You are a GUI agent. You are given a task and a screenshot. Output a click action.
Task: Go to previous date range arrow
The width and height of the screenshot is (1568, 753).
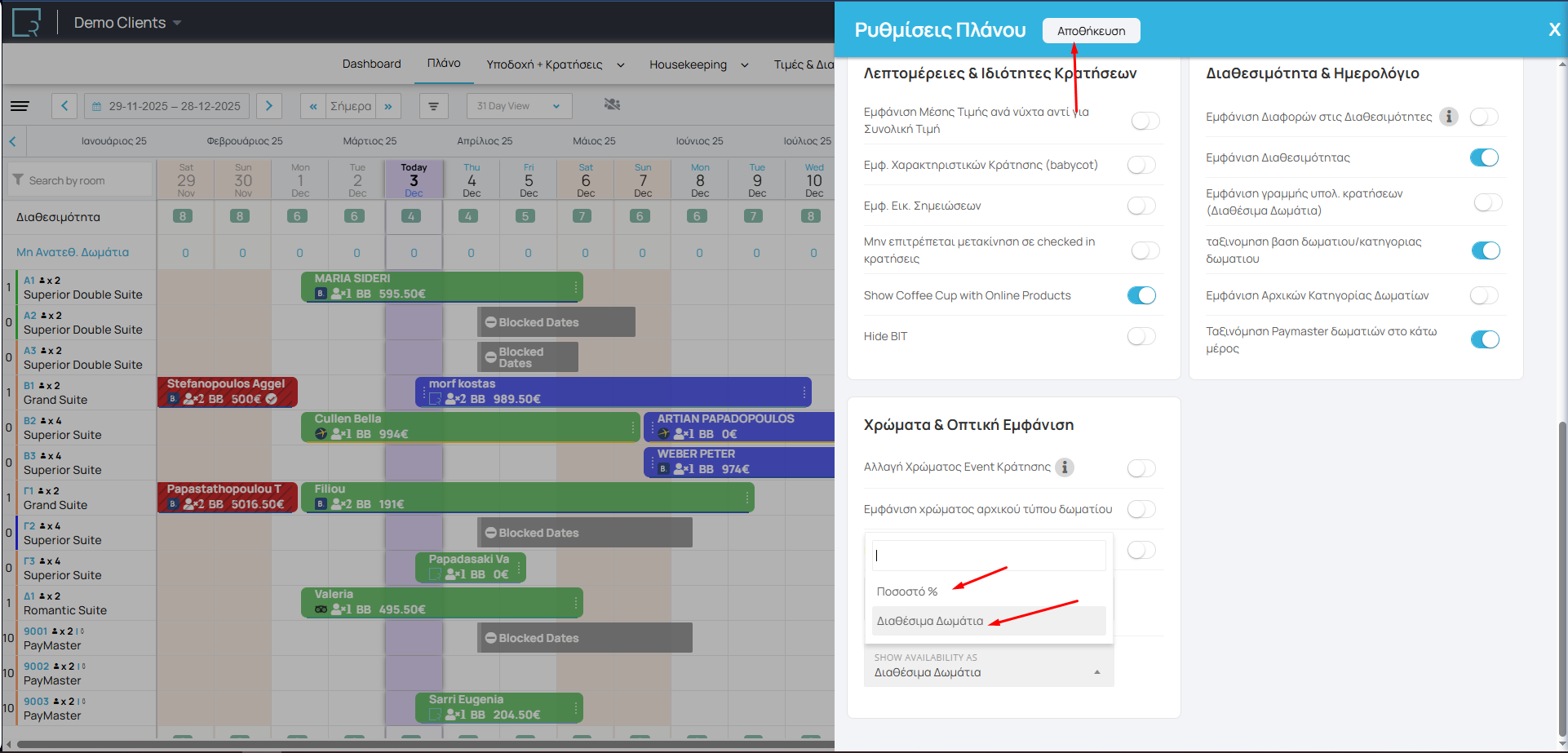(x=64, y=106)
